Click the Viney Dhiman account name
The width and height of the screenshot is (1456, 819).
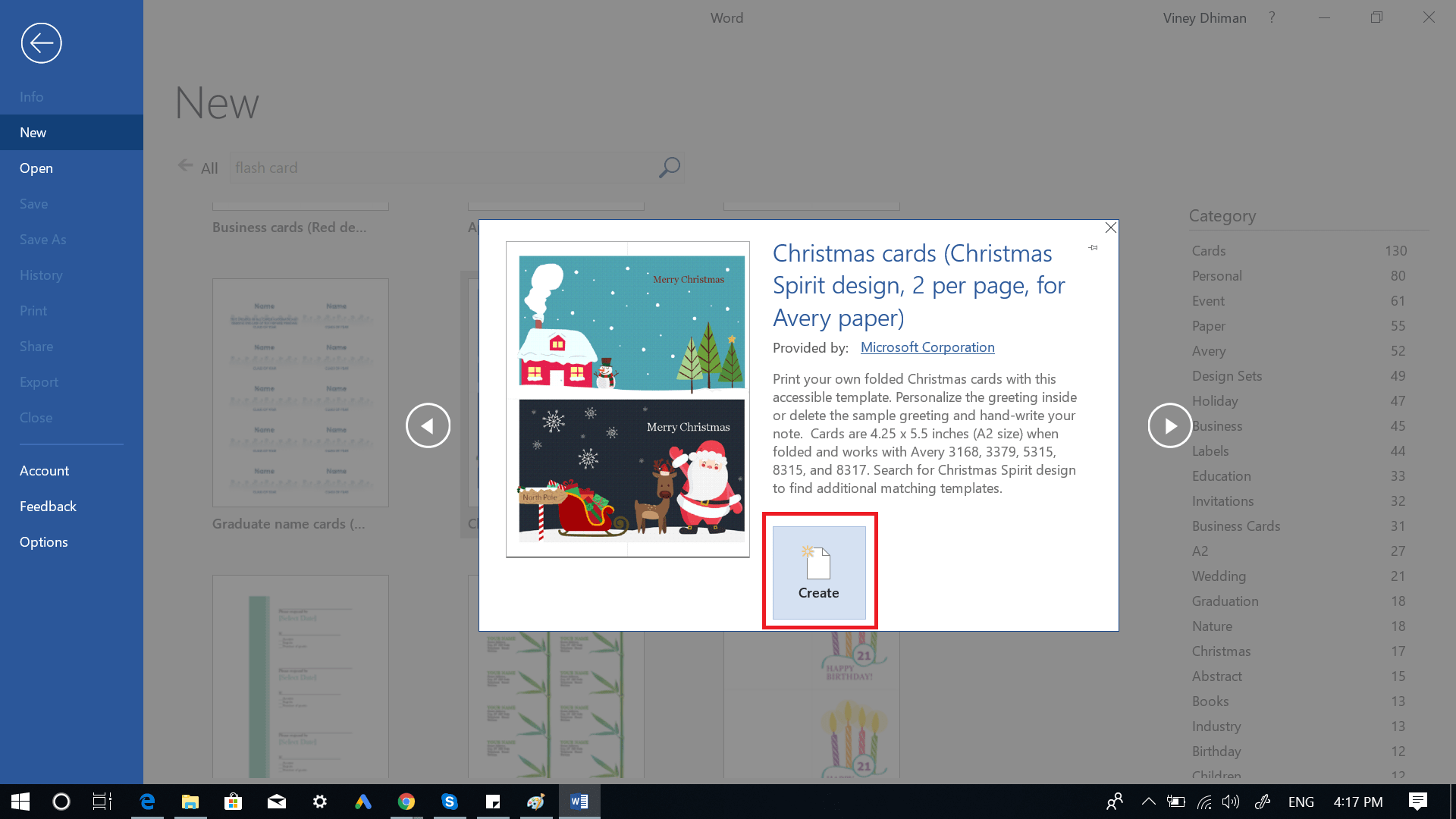(1204, 18)
